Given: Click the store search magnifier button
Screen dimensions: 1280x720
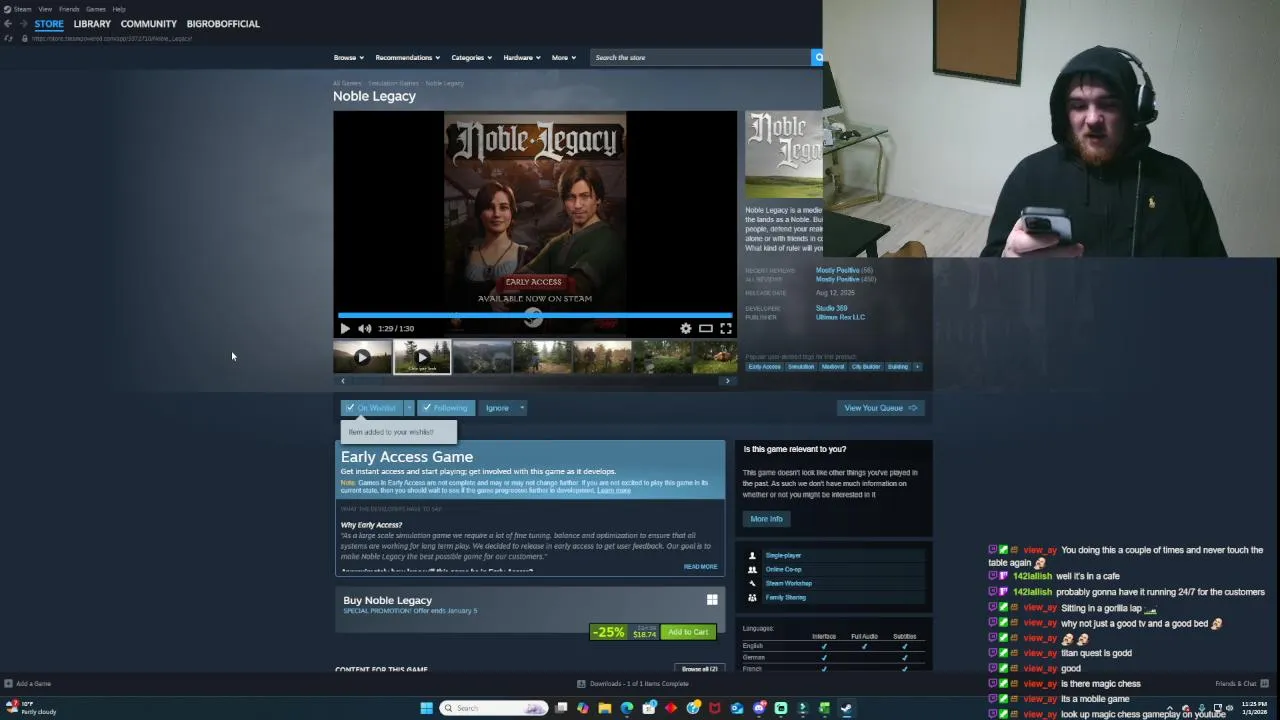Looking at the screenshot, I should click(817, 57).
